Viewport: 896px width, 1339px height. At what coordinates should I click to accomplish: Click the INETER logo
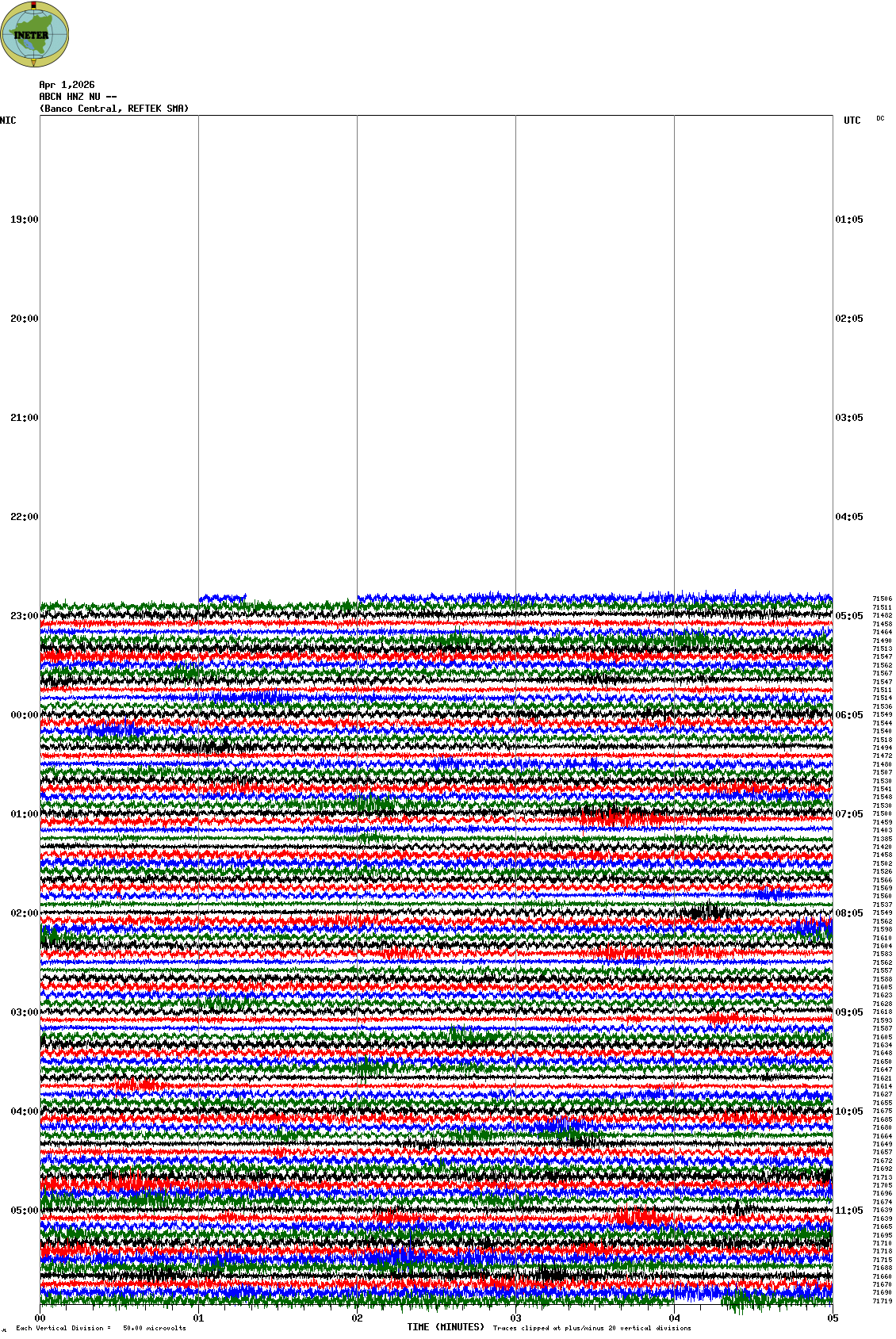click(35, 35)
